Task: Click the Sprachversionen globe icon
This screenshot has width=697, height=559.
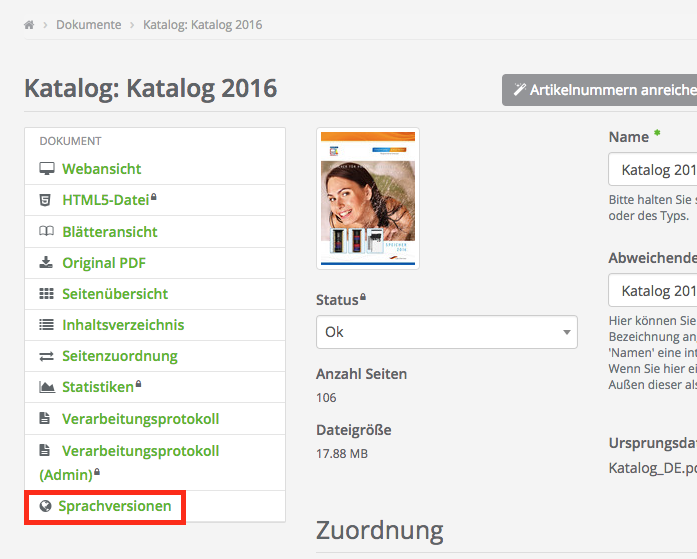Action: (45, 507)
